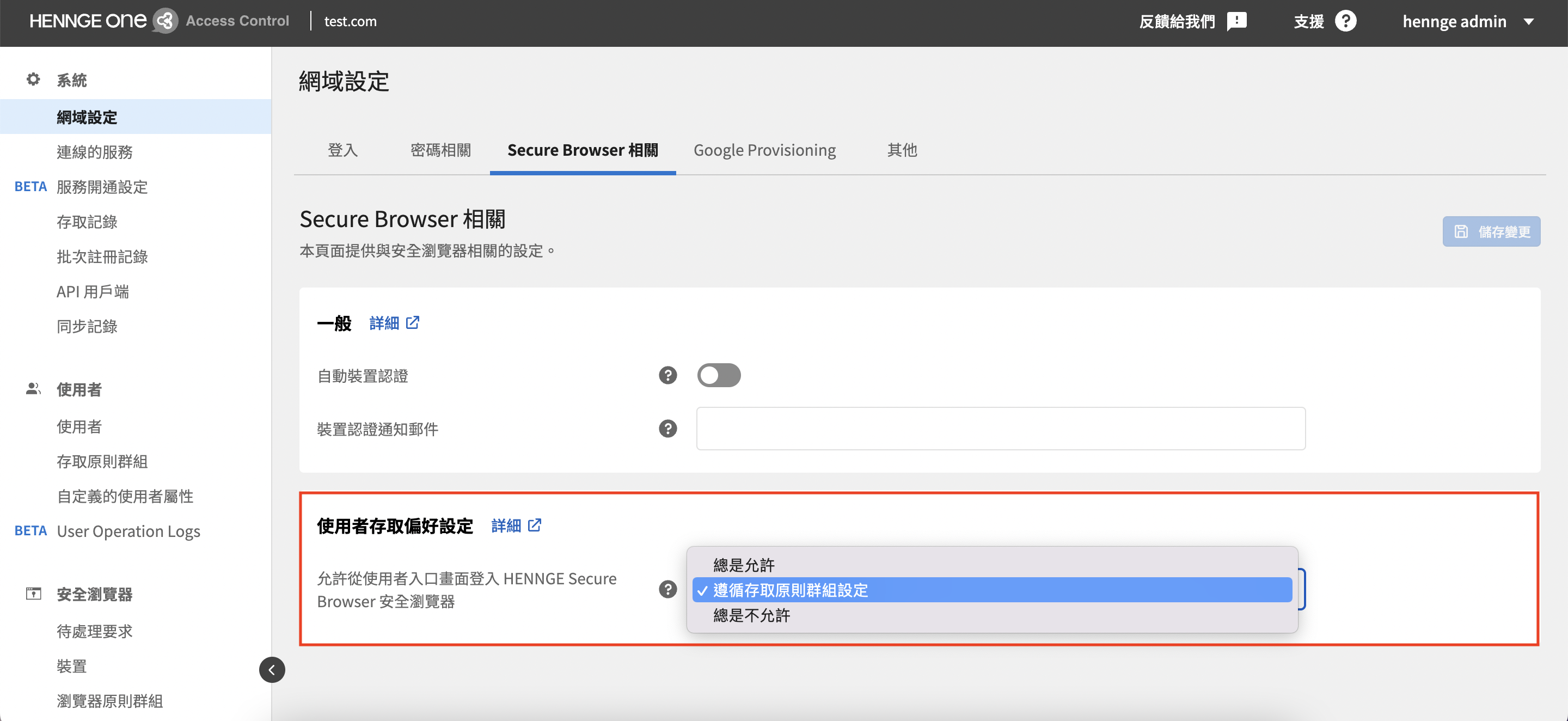Open the support question mark icon
Screen dimensions: 1568x721
tap(1345, 21)
